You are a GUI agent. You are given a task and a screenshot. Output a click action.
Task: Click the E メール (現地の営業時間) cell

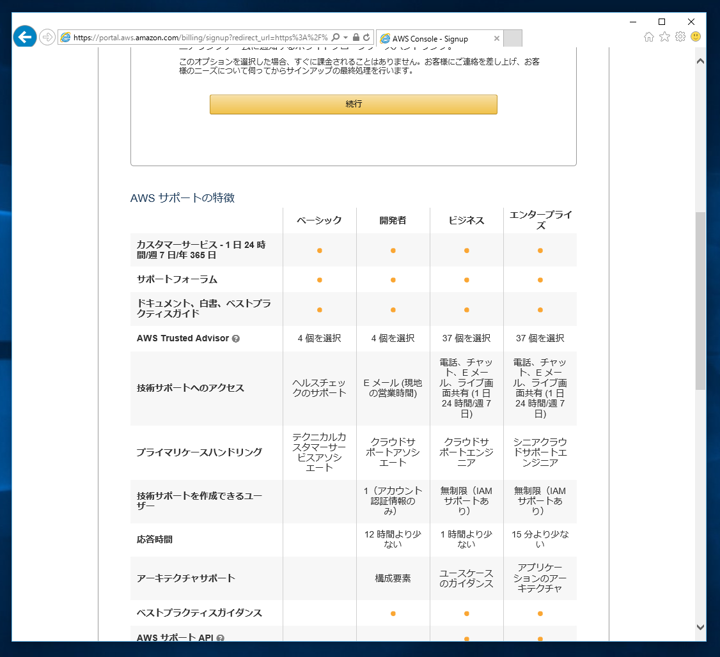pos(393,388)
